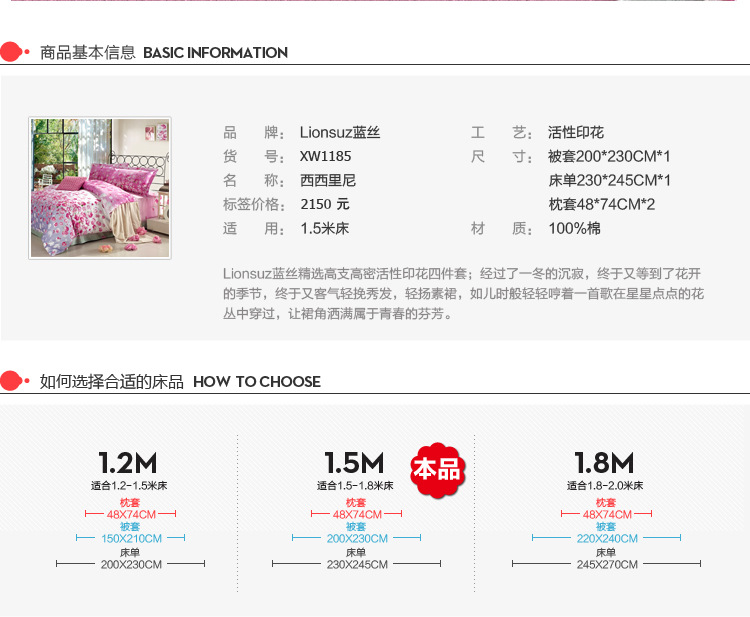Viewport: 750px width, 617px height.
Task: Click the 被套200*230CM*1 size entry
Action: pyautogui.click(x=609, y=156)
